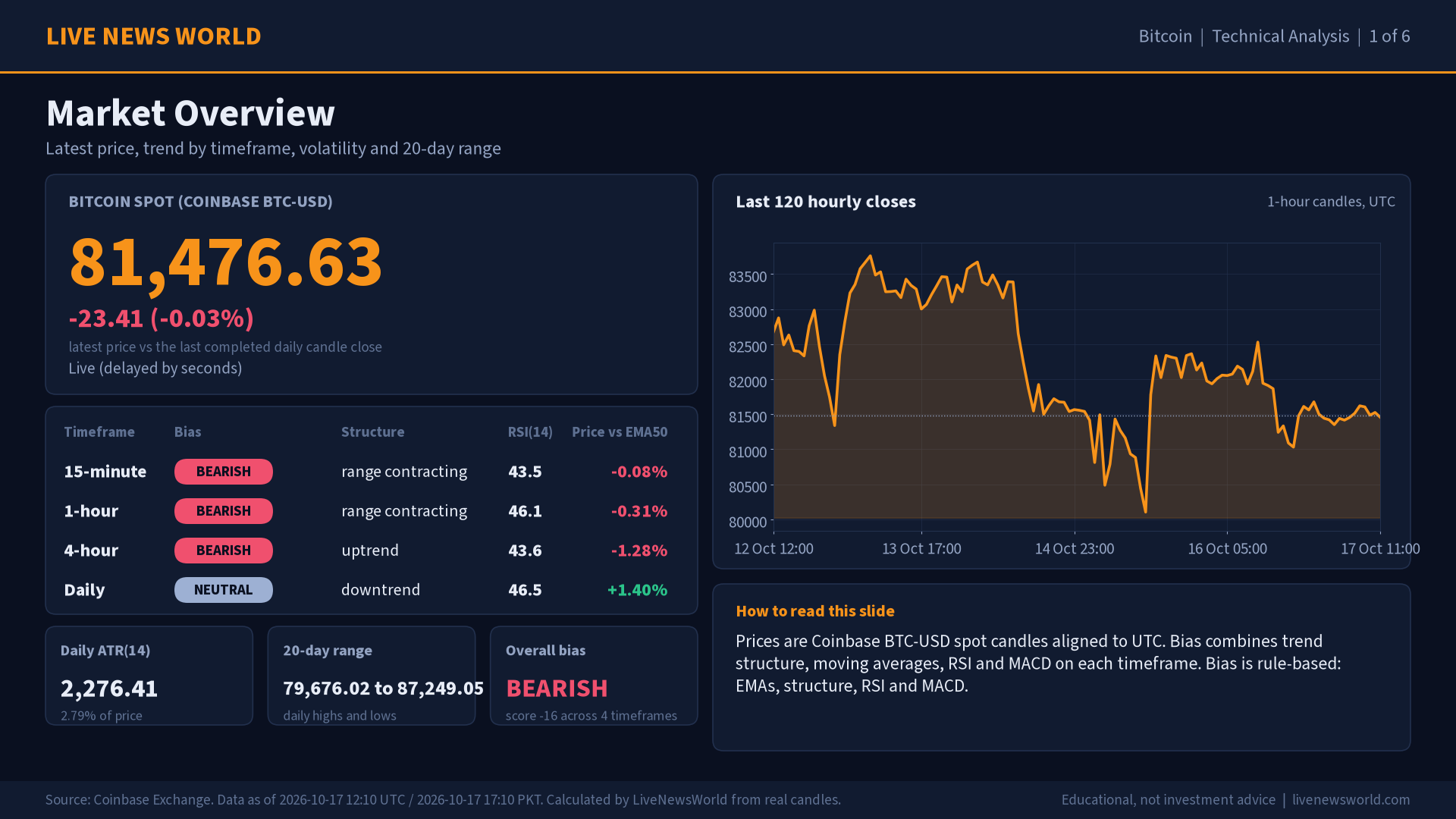Select the paragraph starting 'Prices are Coinbase BTC-USD'
The width and height of the screenshot is (1456, 819).
(x=1039, y=664)
